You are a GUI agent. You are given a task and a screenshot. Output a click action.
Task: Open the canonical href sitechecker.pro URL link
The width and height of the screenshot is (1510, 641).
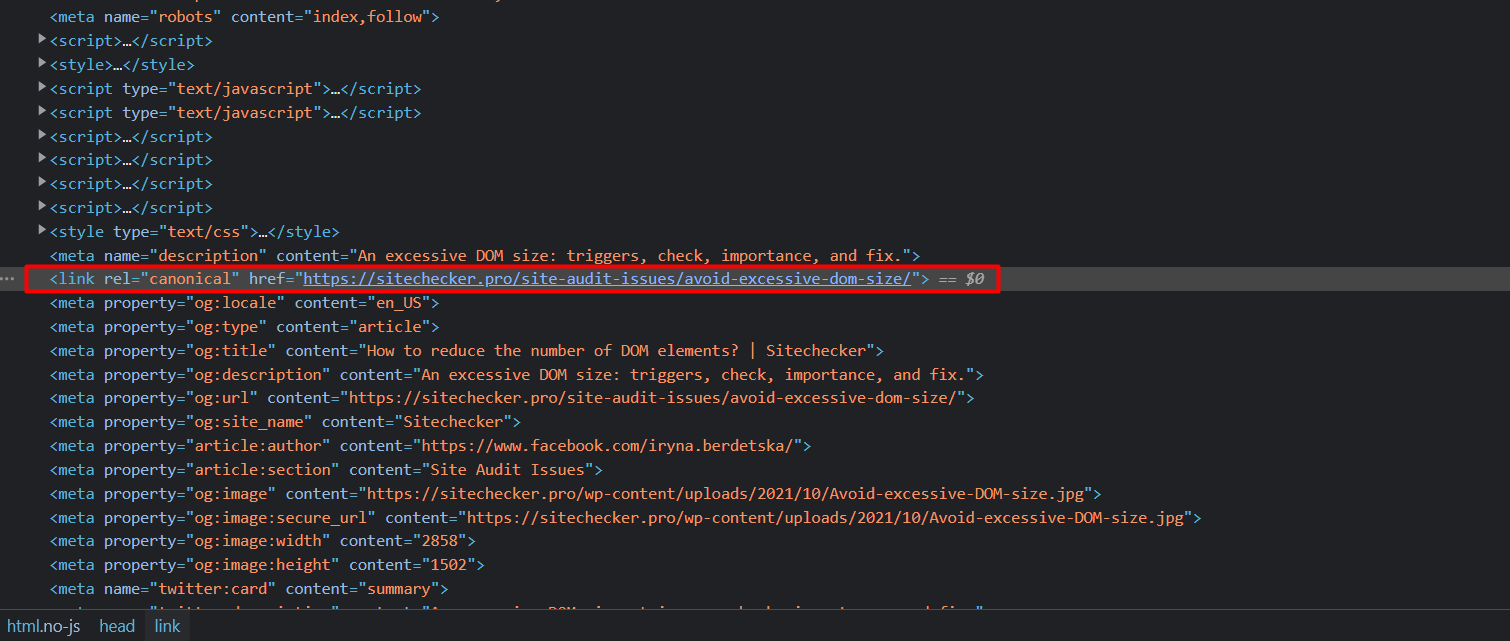click(x=607, y=279)
